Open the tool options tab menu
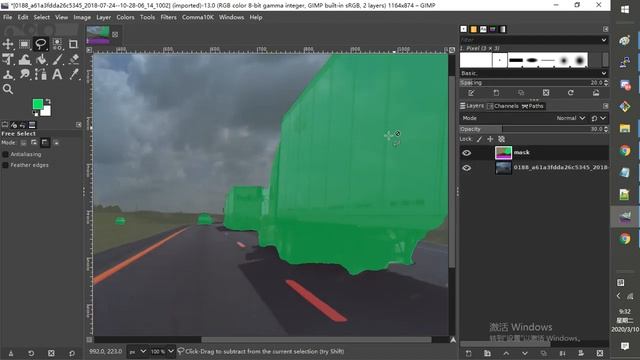 pos(79,124)
